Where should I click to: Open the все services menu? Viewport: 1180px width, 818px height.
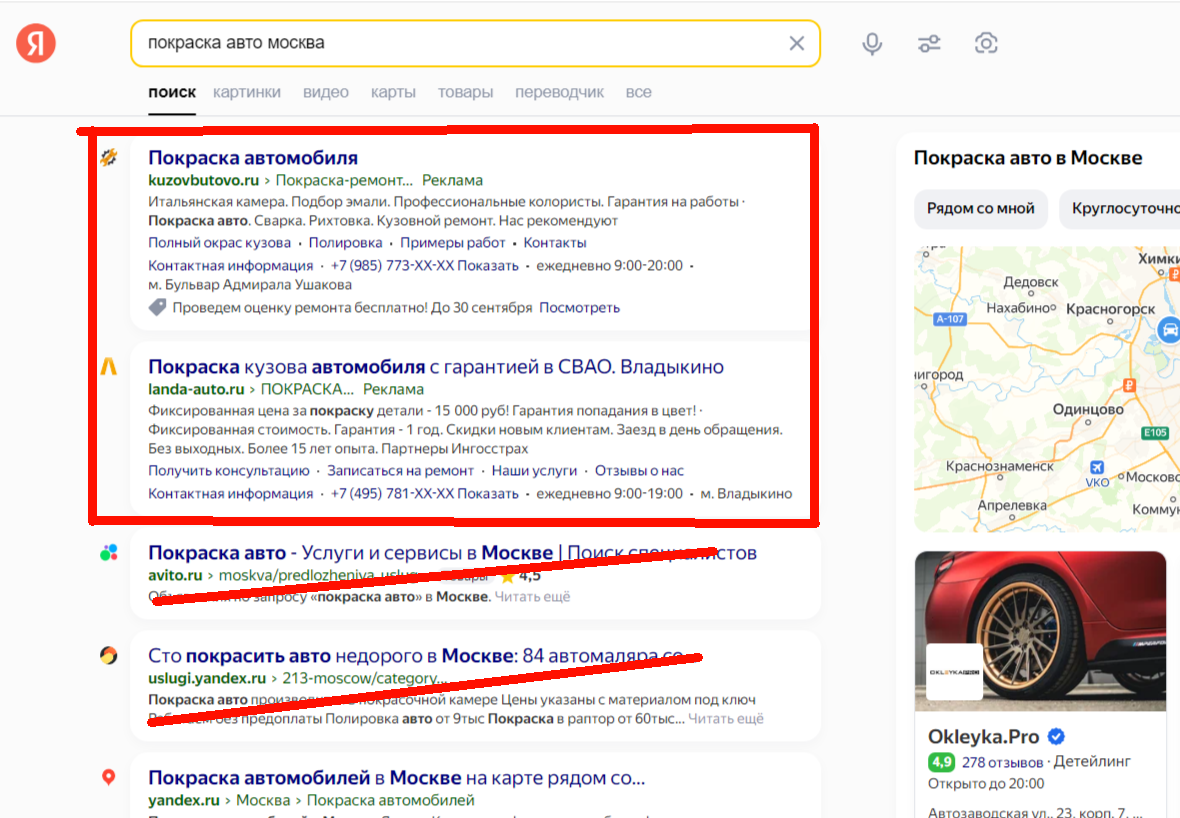[638, 92]
